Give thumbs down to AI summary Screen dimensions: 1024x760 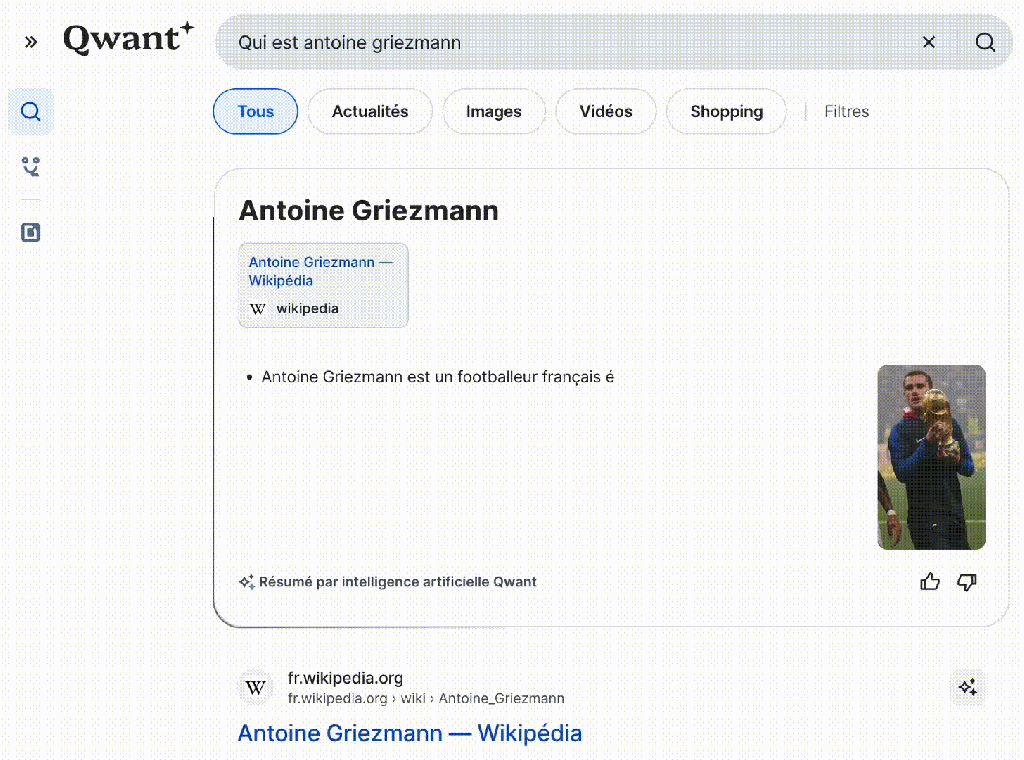tap(967, 581)
